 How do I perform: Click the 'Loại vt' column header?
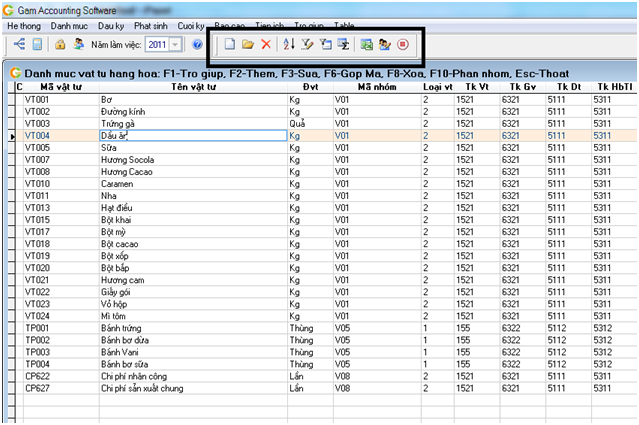pos(438,87)
